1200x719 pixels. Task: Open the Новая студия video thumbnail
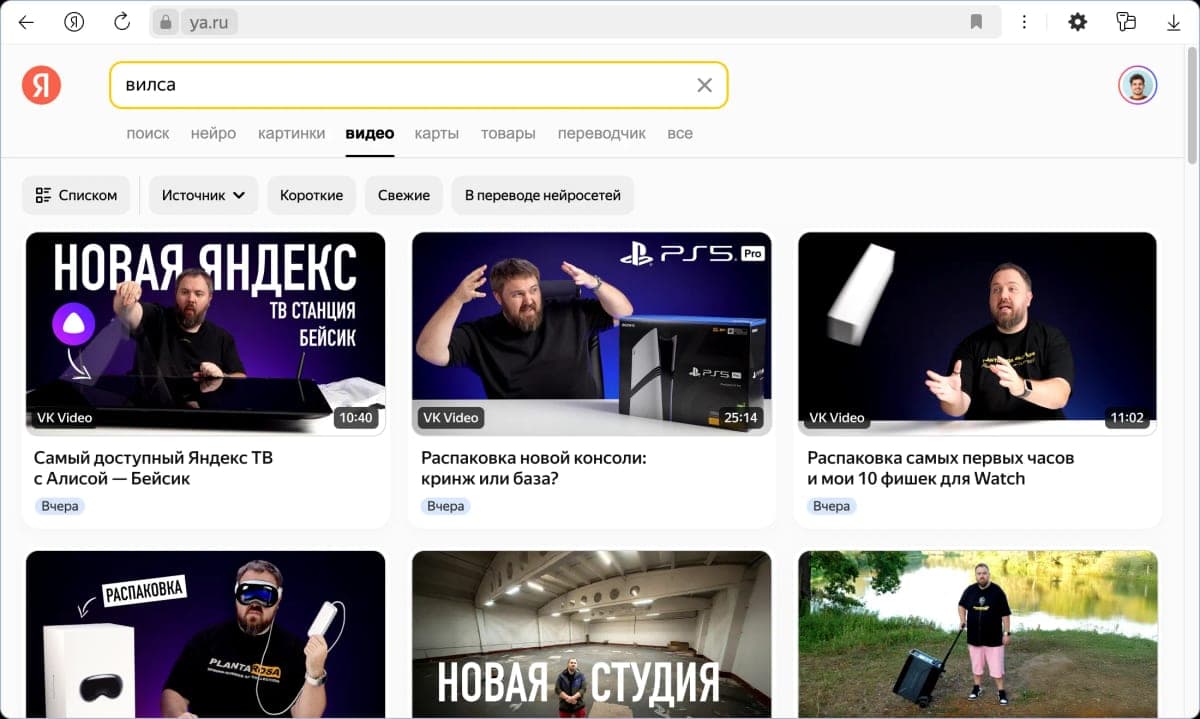(592, 633)
